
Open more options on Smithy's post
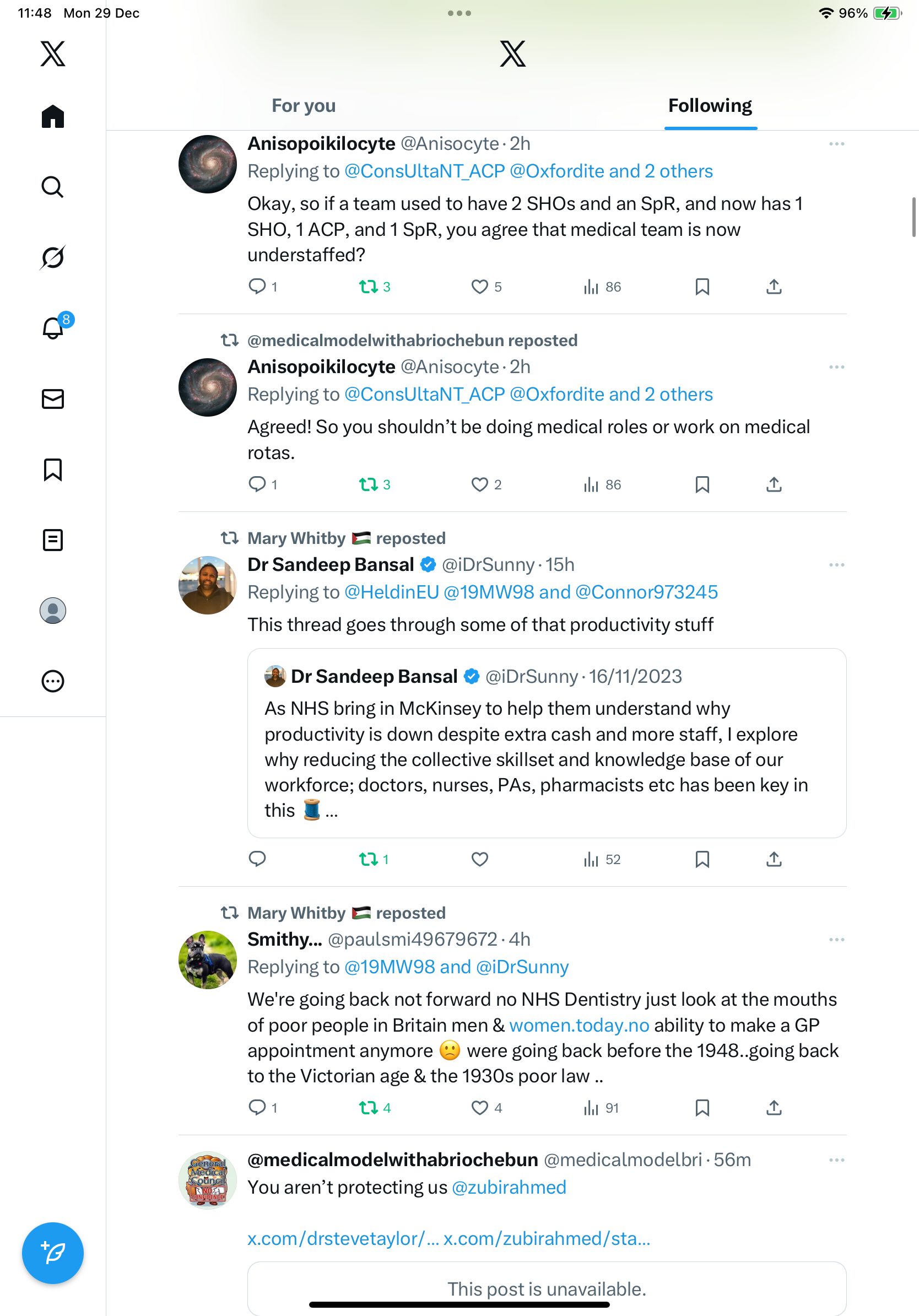[x=836, y=940]
